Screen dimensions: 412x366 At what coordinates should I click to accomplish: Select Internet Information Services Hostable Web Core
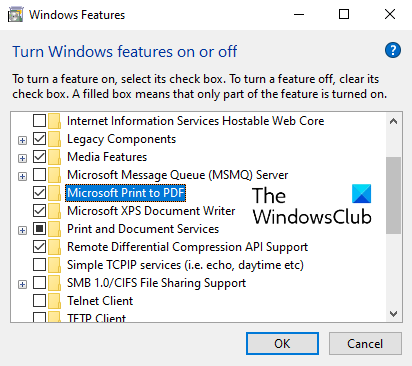pos(195,121)
